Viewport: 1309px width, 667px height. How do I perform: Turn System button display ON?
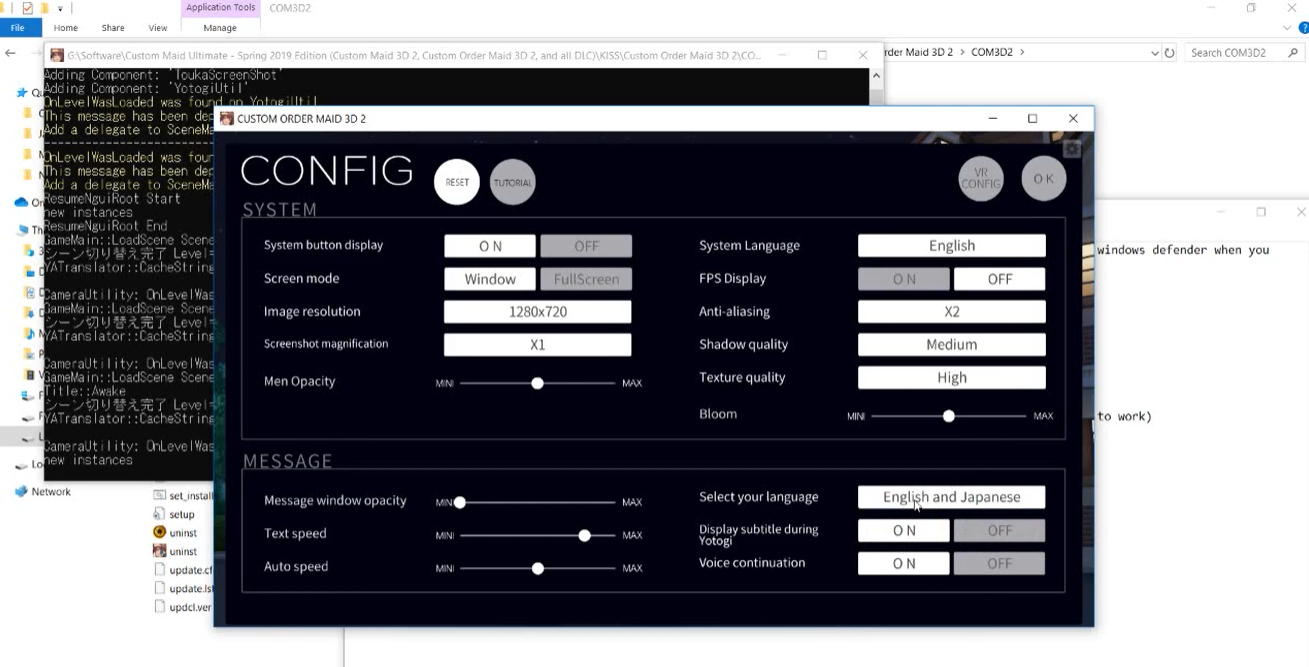click(490, 246)
